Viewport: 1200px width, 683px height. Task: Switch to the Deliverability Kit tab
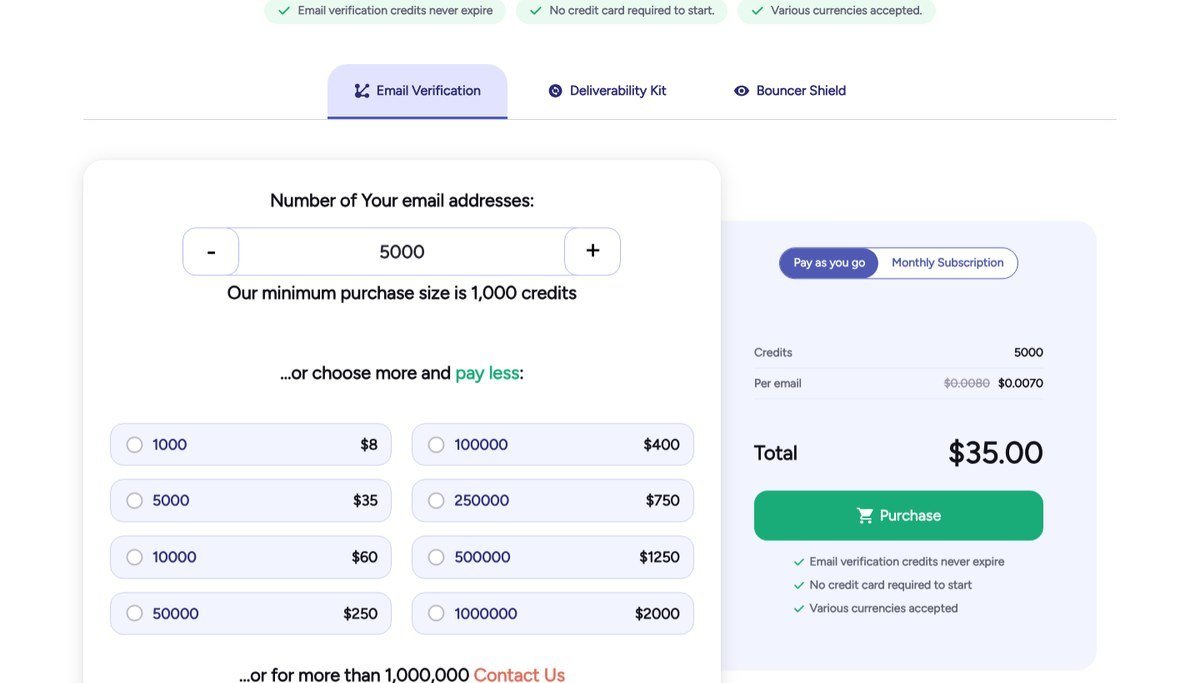click(607, 91)
